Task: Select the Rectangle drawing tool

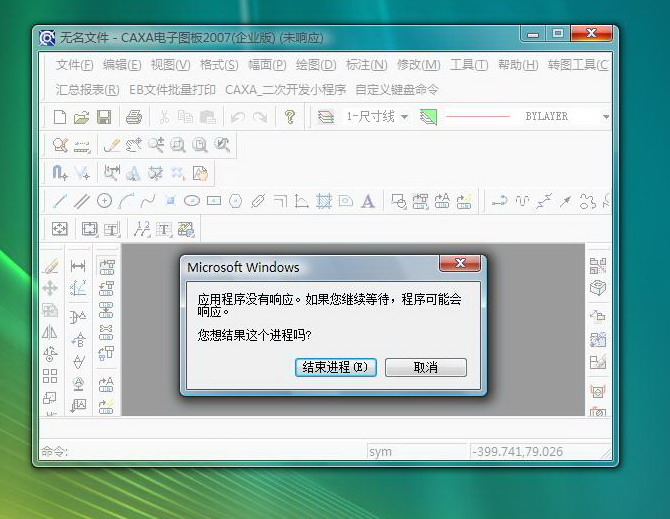Action: [214, 201]
